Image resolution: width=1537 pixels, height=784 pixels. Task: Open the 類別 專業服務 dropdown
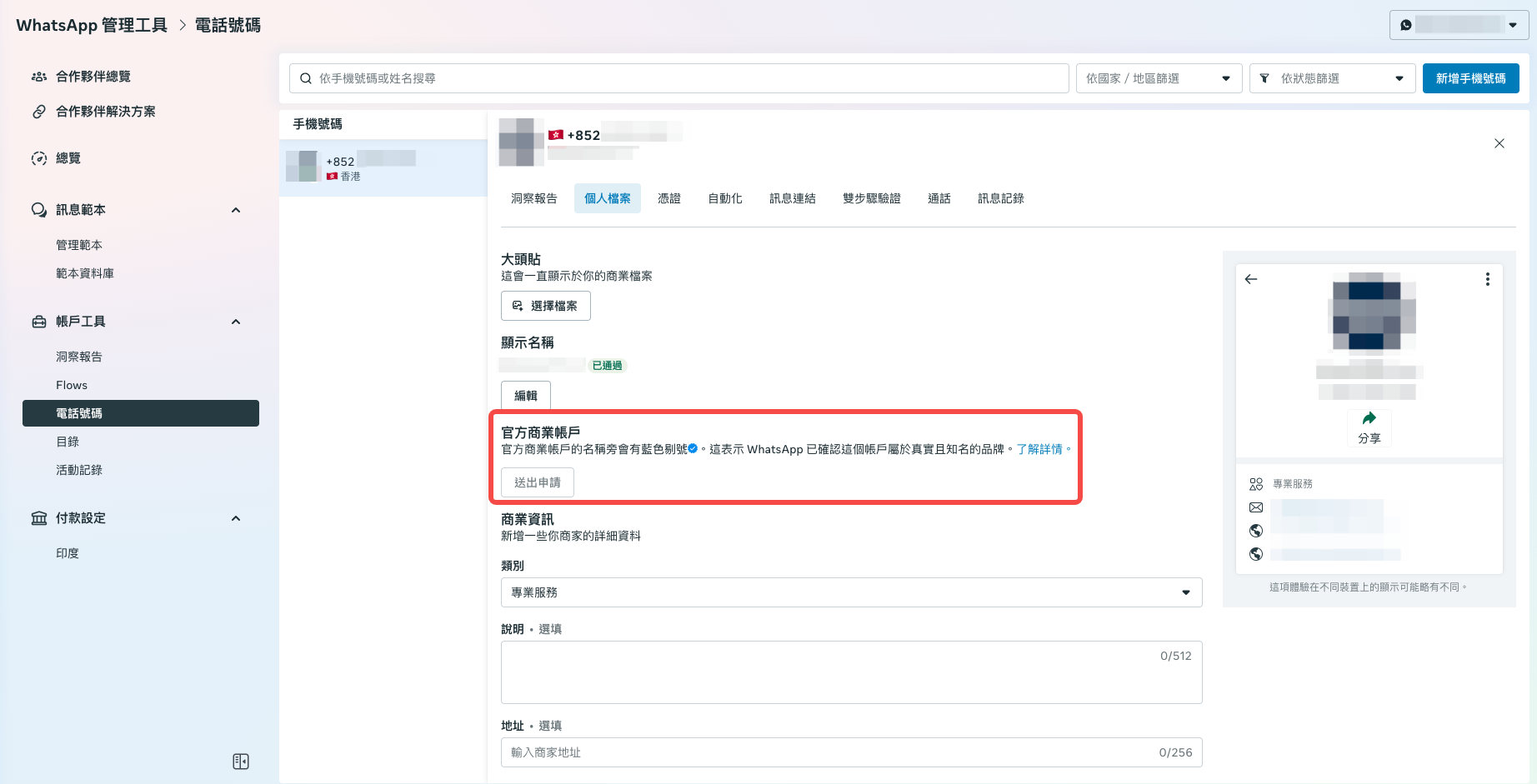click(x=851, y=592)
